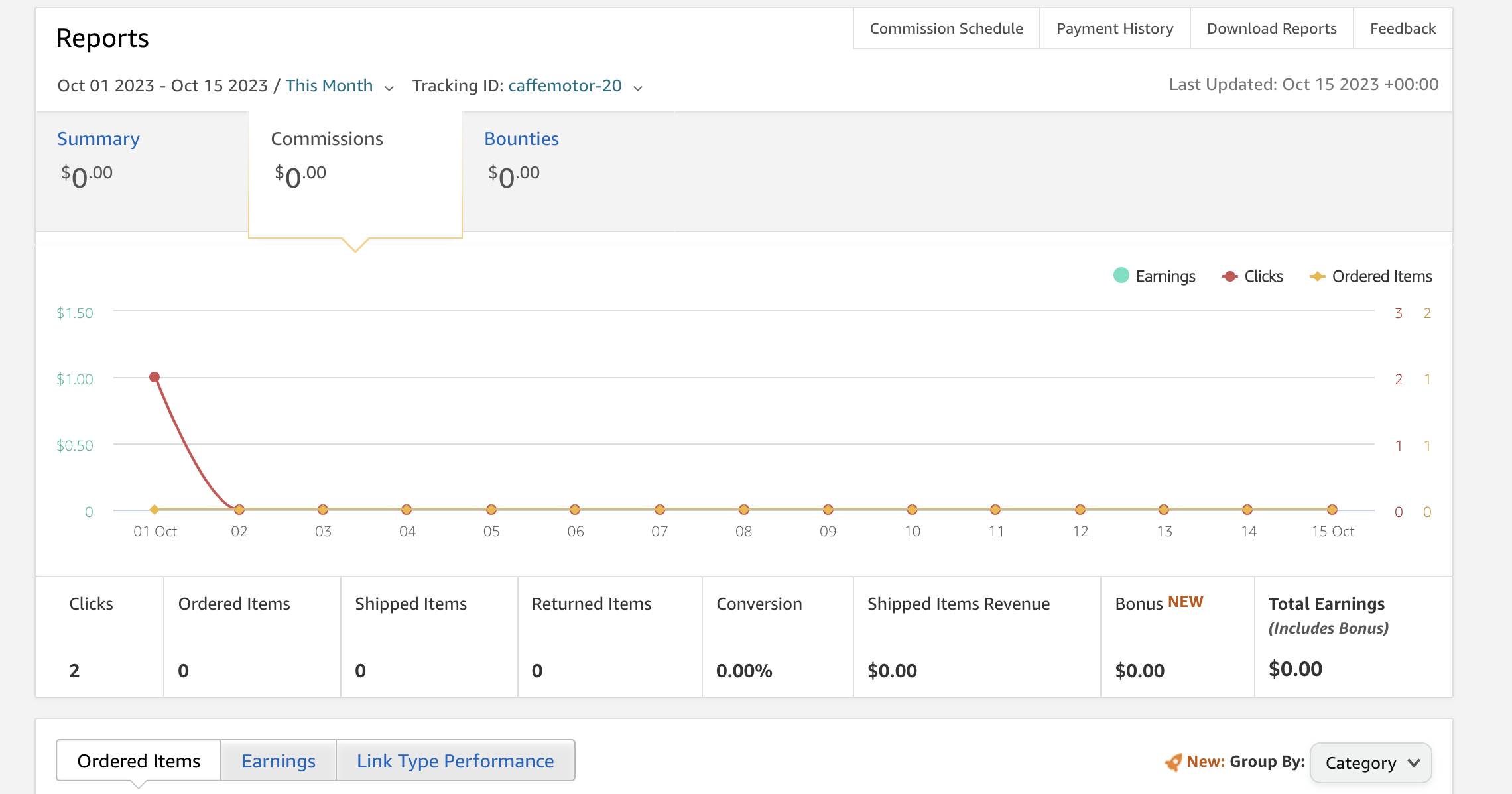Click the data point for 05
This screenshot has width=1512, height=794.
(491, 510)
